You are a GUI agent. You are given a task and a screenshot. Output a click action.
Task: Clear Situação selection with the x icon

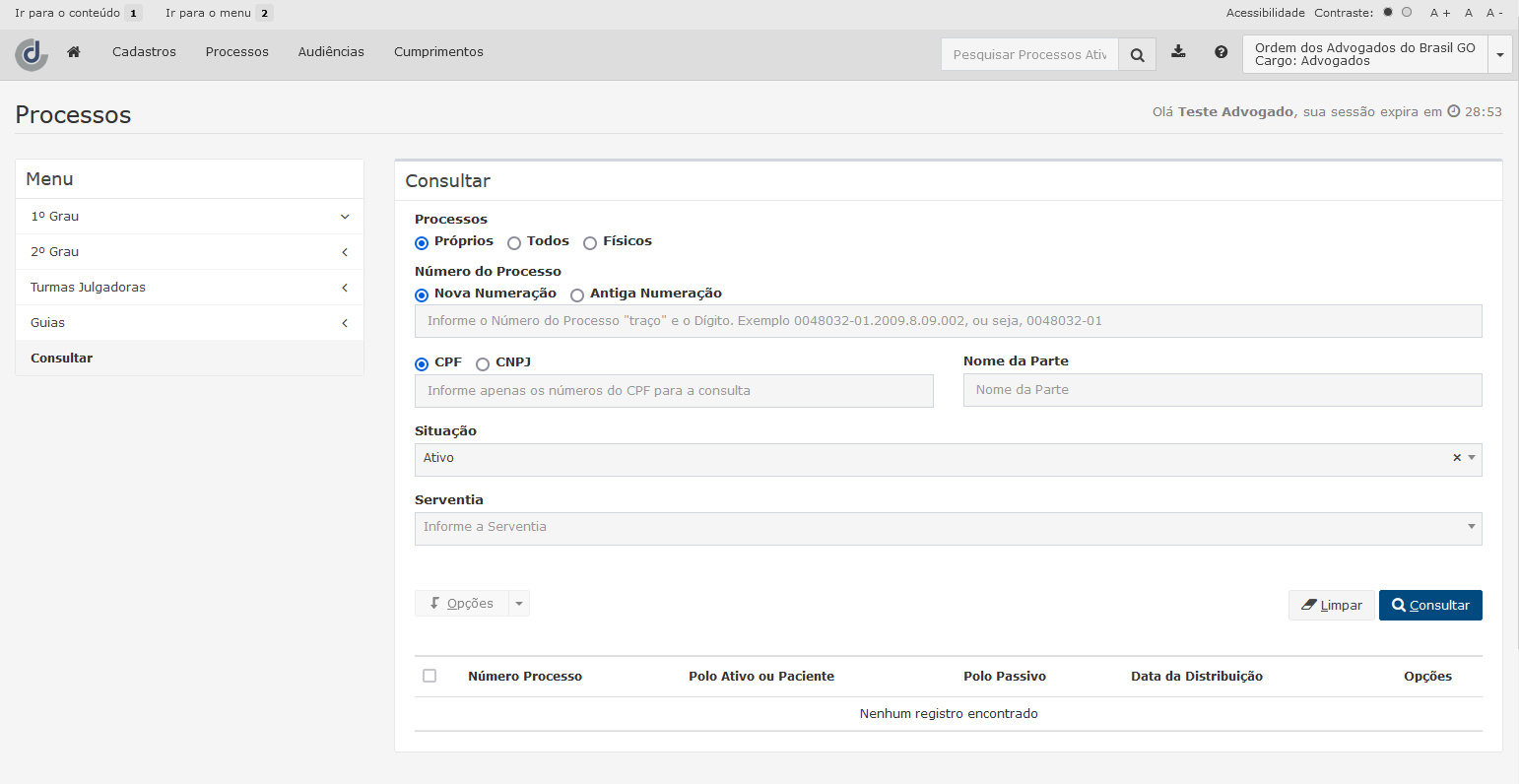[1456, 458]
